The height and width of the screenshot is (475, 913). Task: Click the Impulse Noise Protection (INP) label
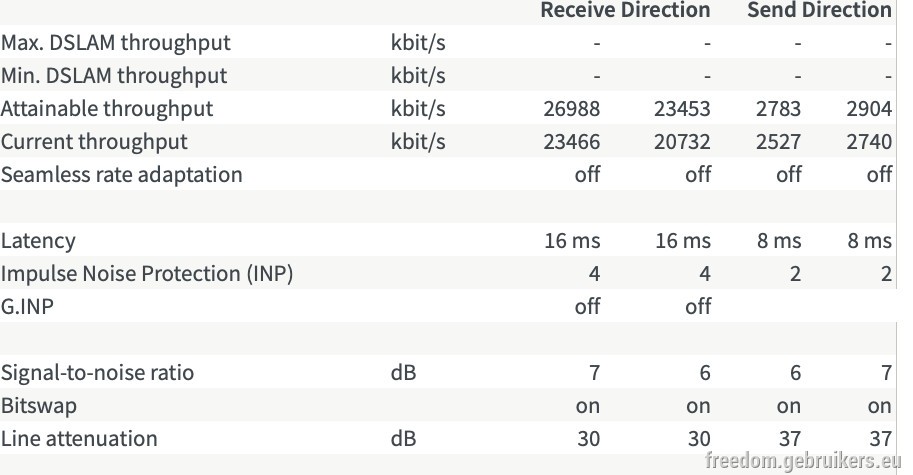point(147,274)
